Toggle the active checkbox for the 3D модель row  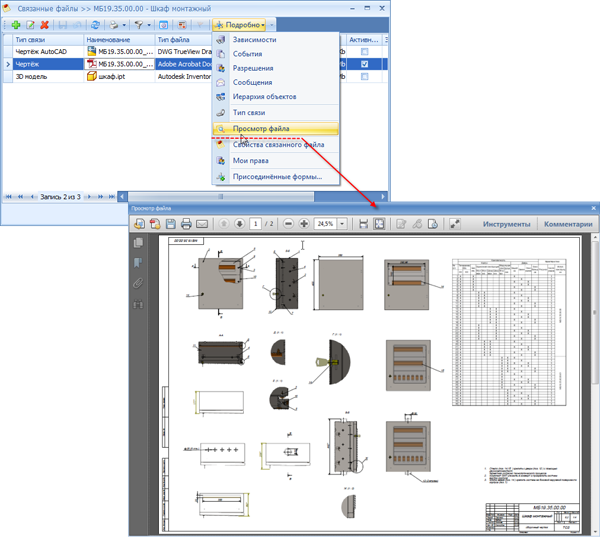(364, 76)
